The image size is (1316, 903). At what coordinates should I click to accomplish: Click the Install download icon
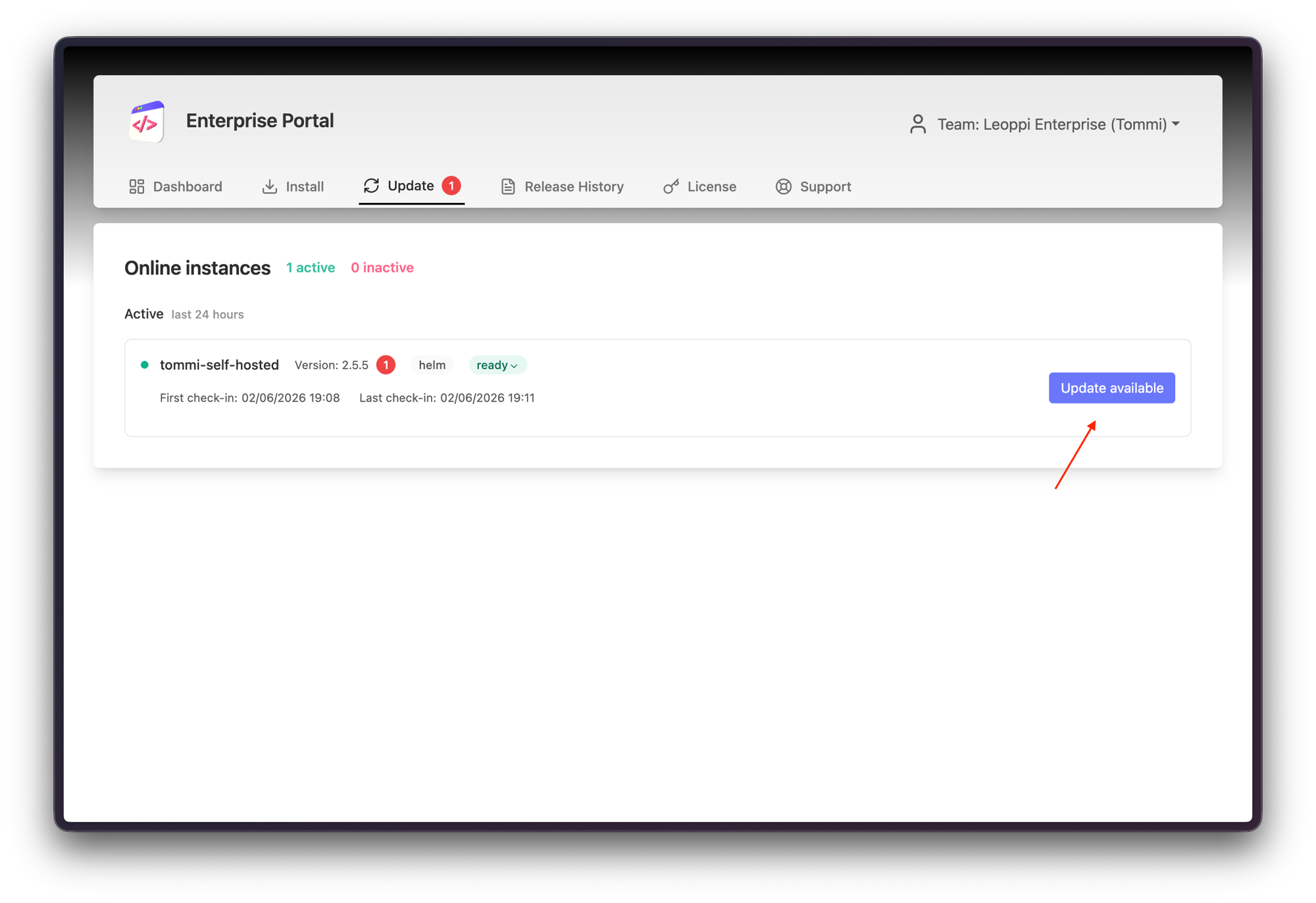tap(270, 186)
